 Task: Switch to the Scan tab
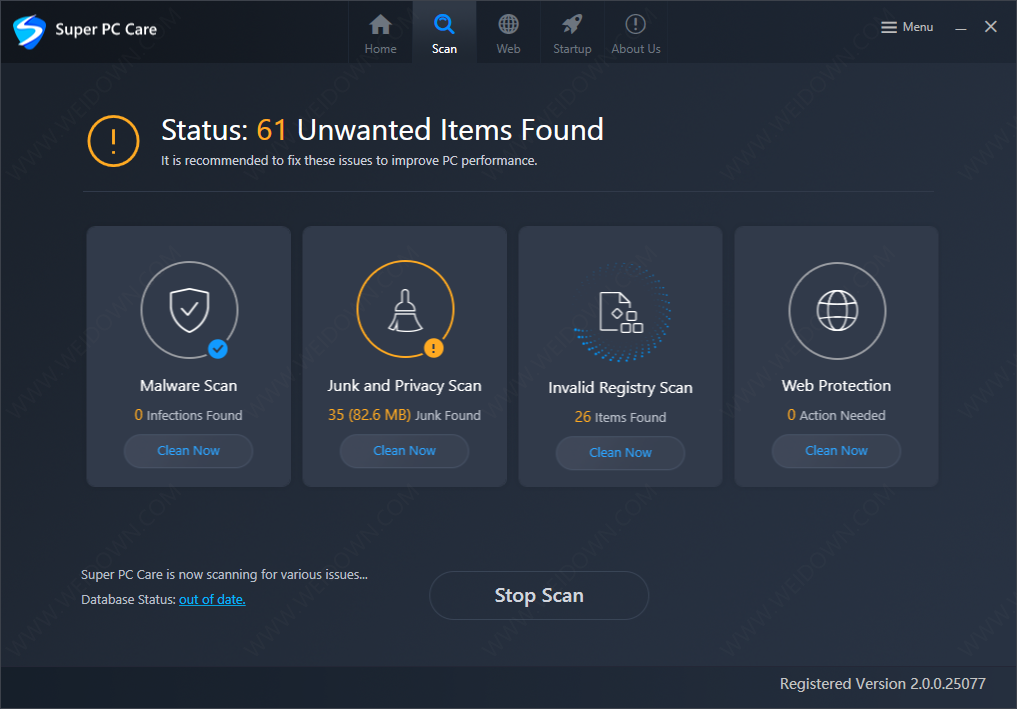click(444, 34)
